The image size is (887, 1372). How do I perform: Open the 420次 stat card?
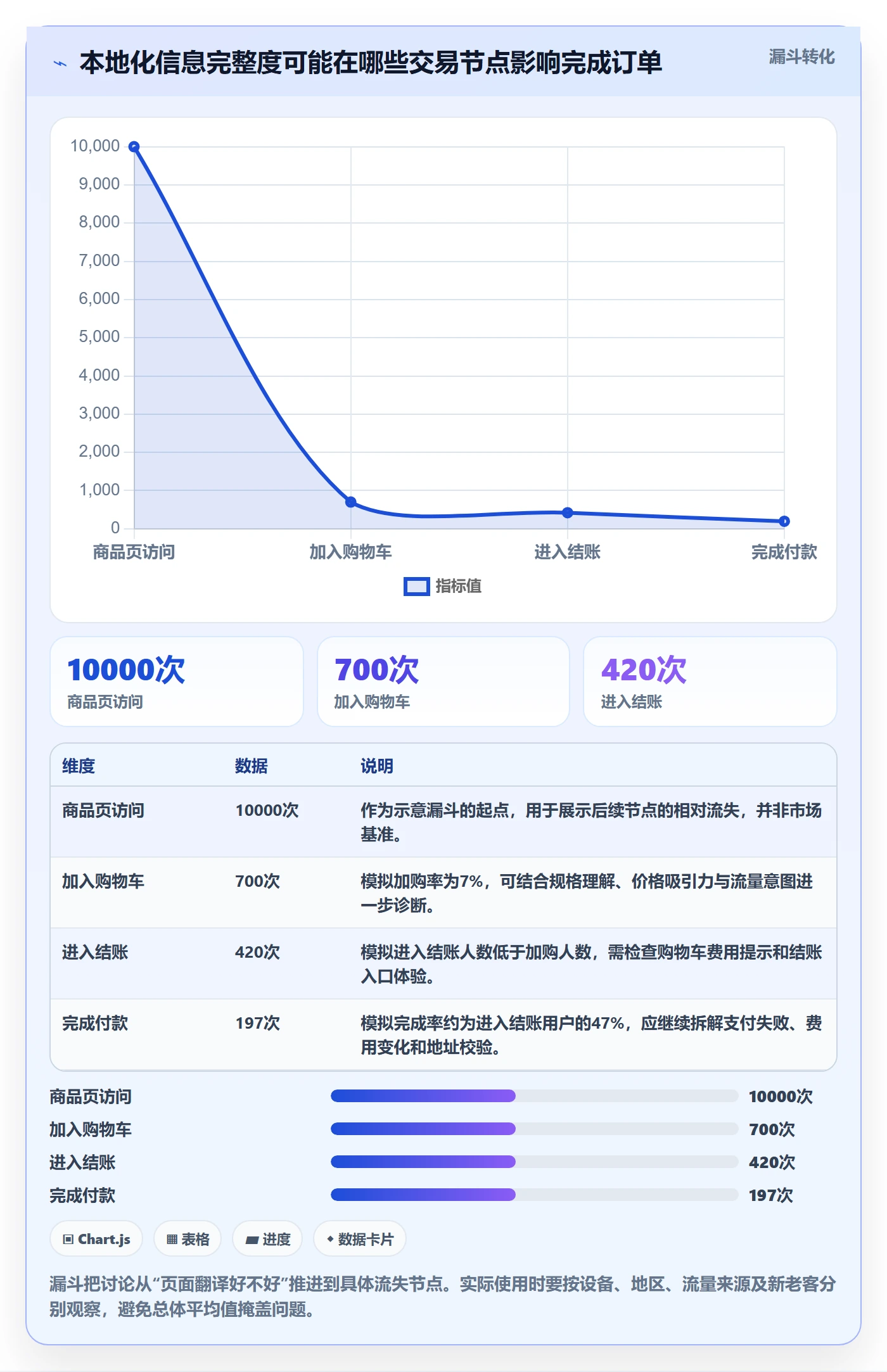(x=710, y=682)
